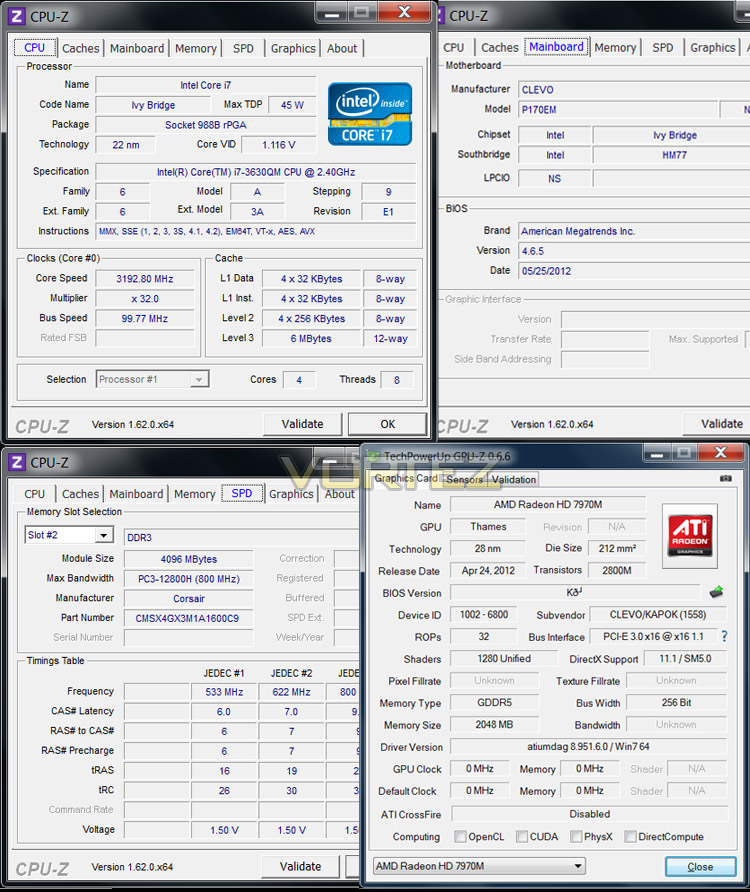Open CPU tab in bottom-left CPU-Z window
750x892 pixels.
point(35,494)
